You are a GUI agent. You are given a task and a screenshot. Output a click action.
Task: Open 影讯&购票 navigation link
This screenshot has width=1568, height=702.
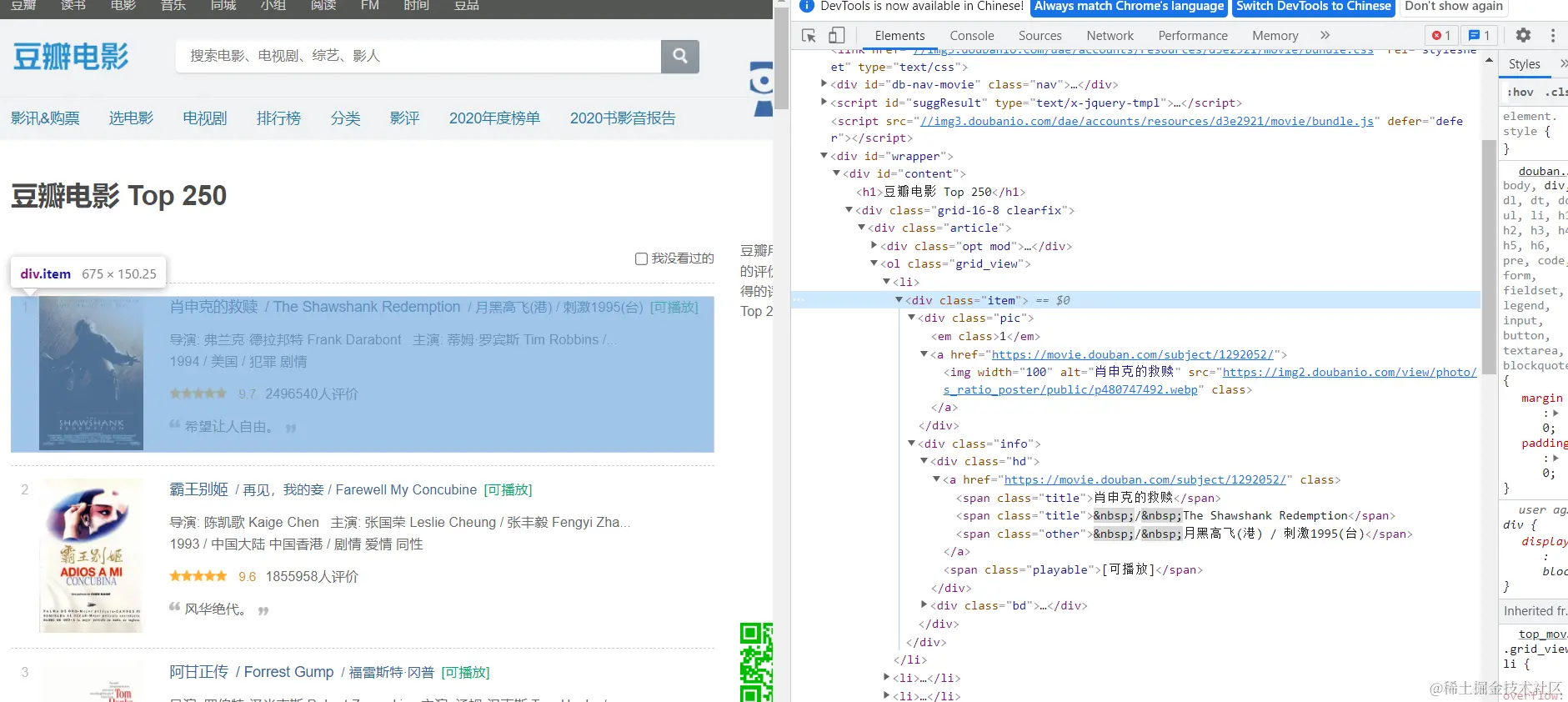click(45, 118)
